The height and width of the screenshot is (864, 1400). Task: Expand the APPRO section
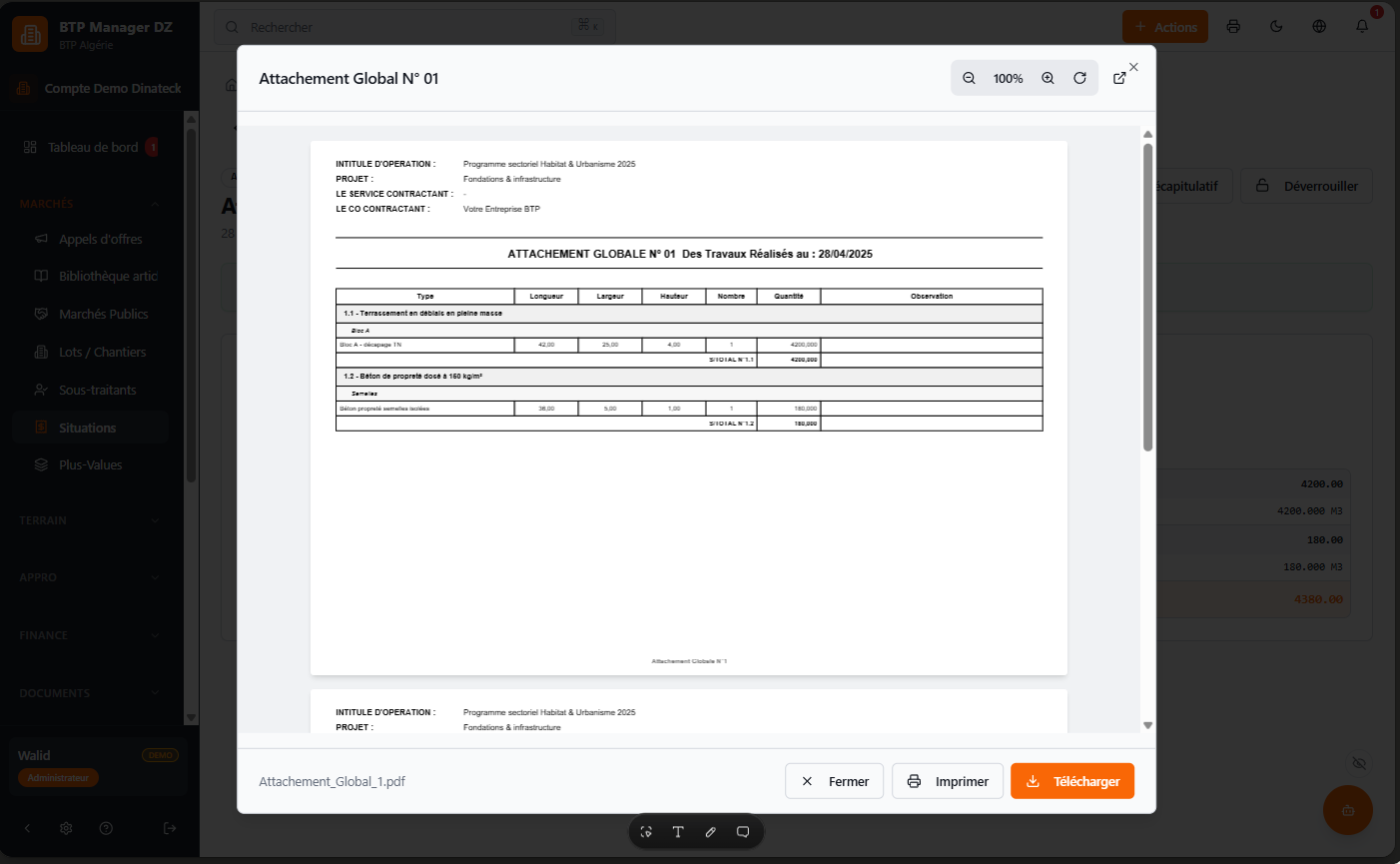[x=90, y=577]
